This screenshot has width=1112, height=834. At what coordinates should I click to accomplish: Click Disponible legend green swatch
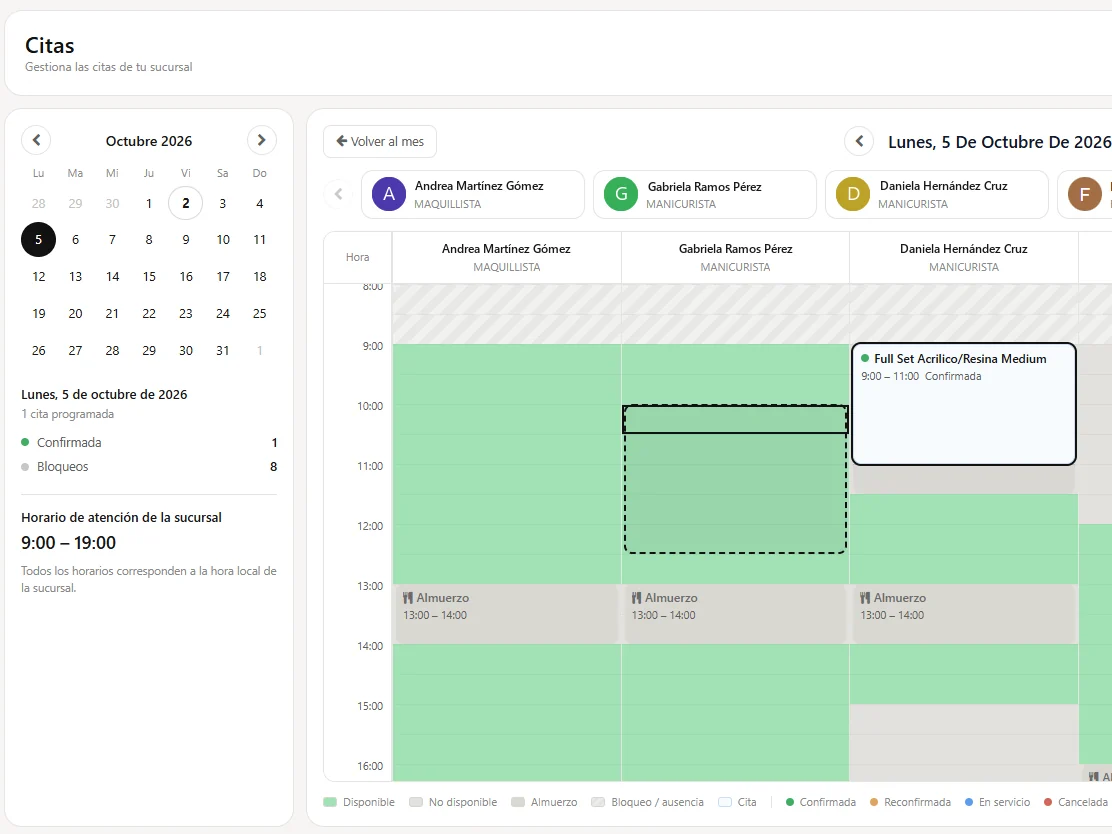[330, 802]
